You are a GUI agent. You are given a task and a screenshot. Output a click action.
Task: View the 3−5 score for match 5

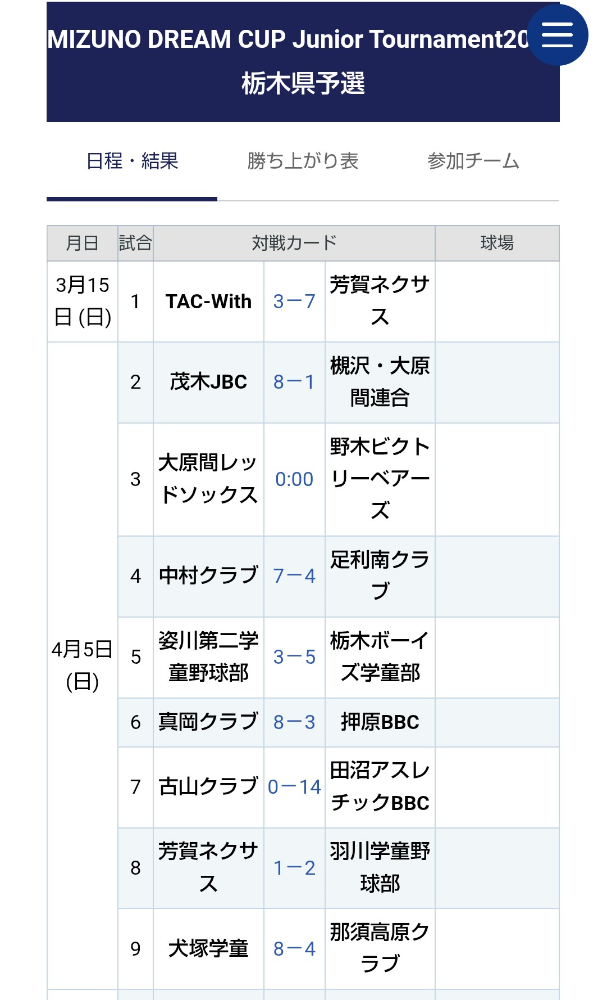[x=294, y=657]
